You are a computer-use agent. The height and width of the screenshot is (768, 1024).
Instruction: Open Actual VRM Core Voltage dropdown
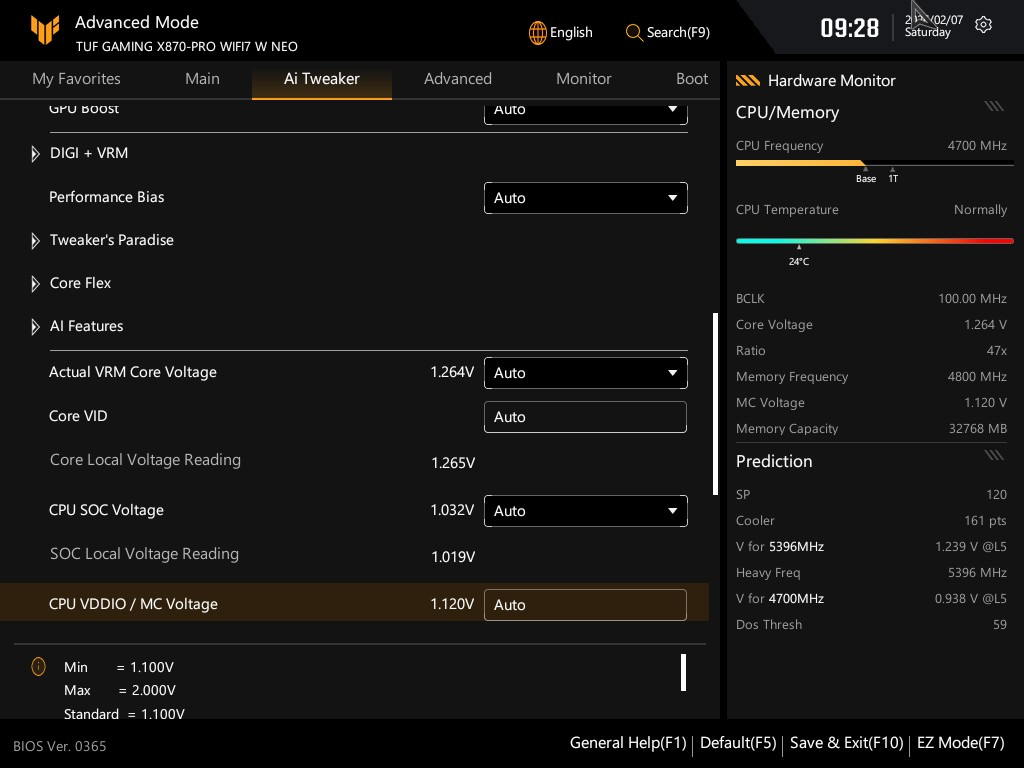click(x=585, y=373)
